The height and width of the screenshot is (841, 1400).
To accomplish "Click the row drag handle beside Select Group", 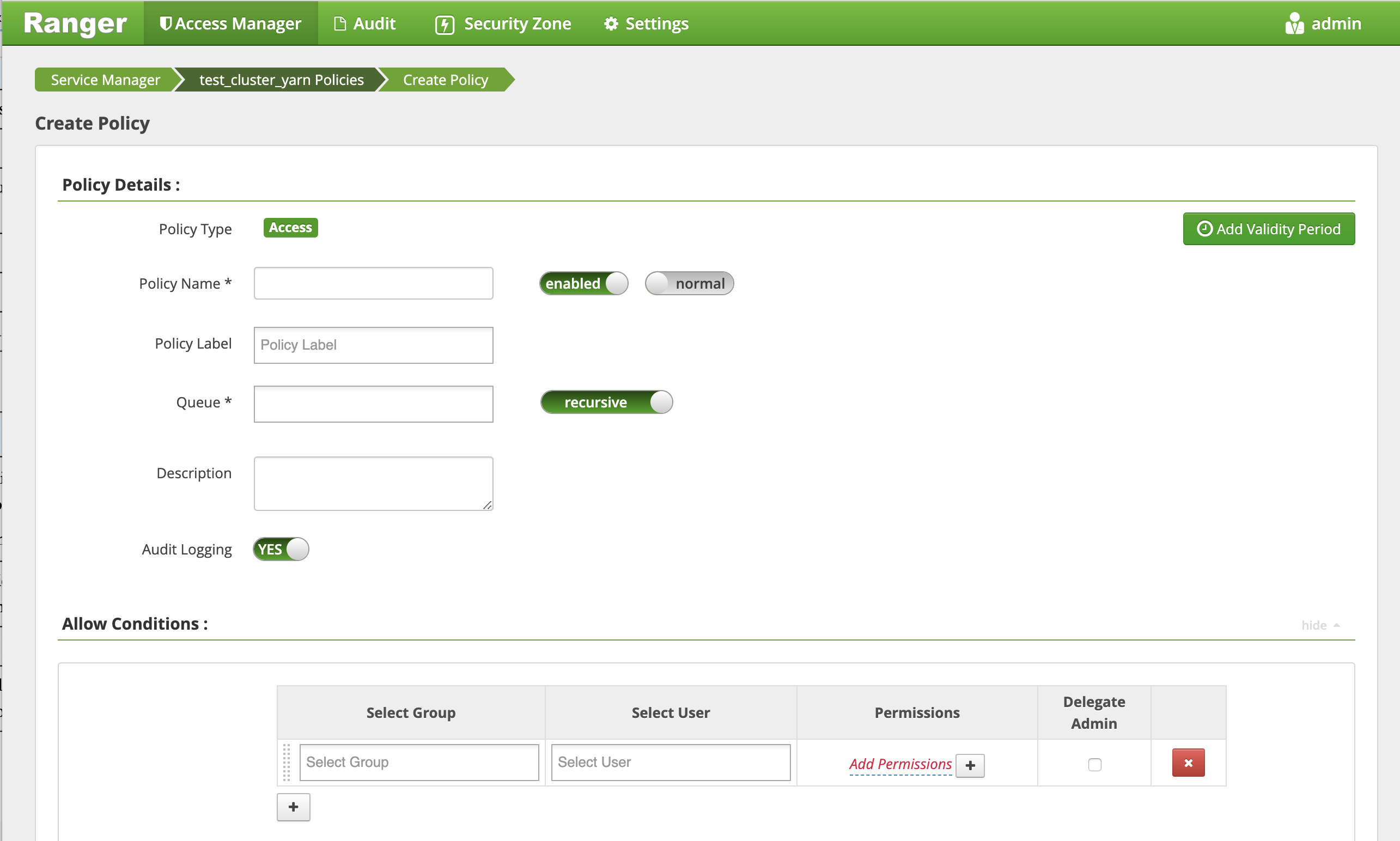I will coord(286,762).
